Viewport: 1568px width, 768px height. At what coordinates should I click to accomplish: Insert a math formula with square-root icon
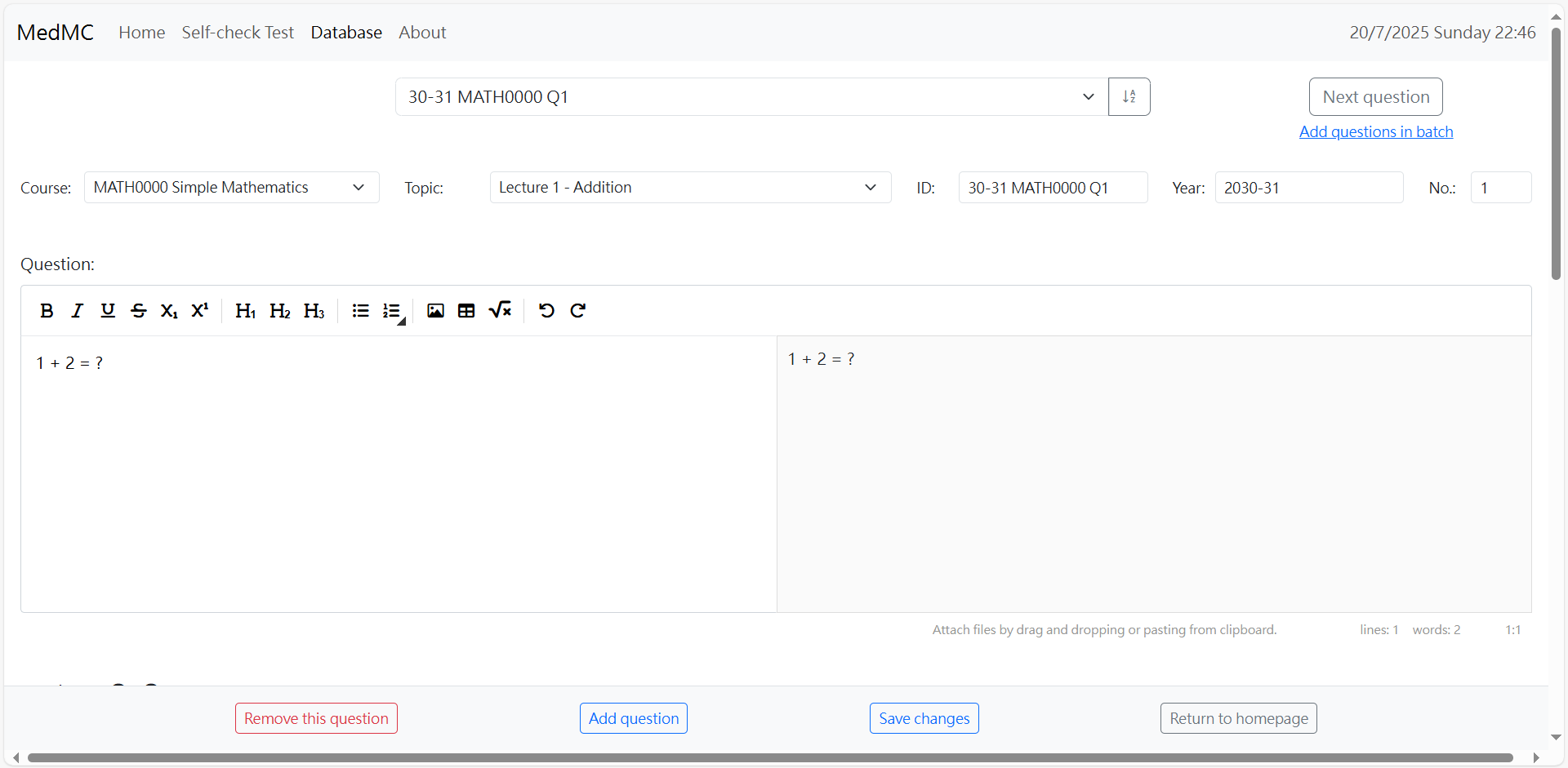point(500,311)
